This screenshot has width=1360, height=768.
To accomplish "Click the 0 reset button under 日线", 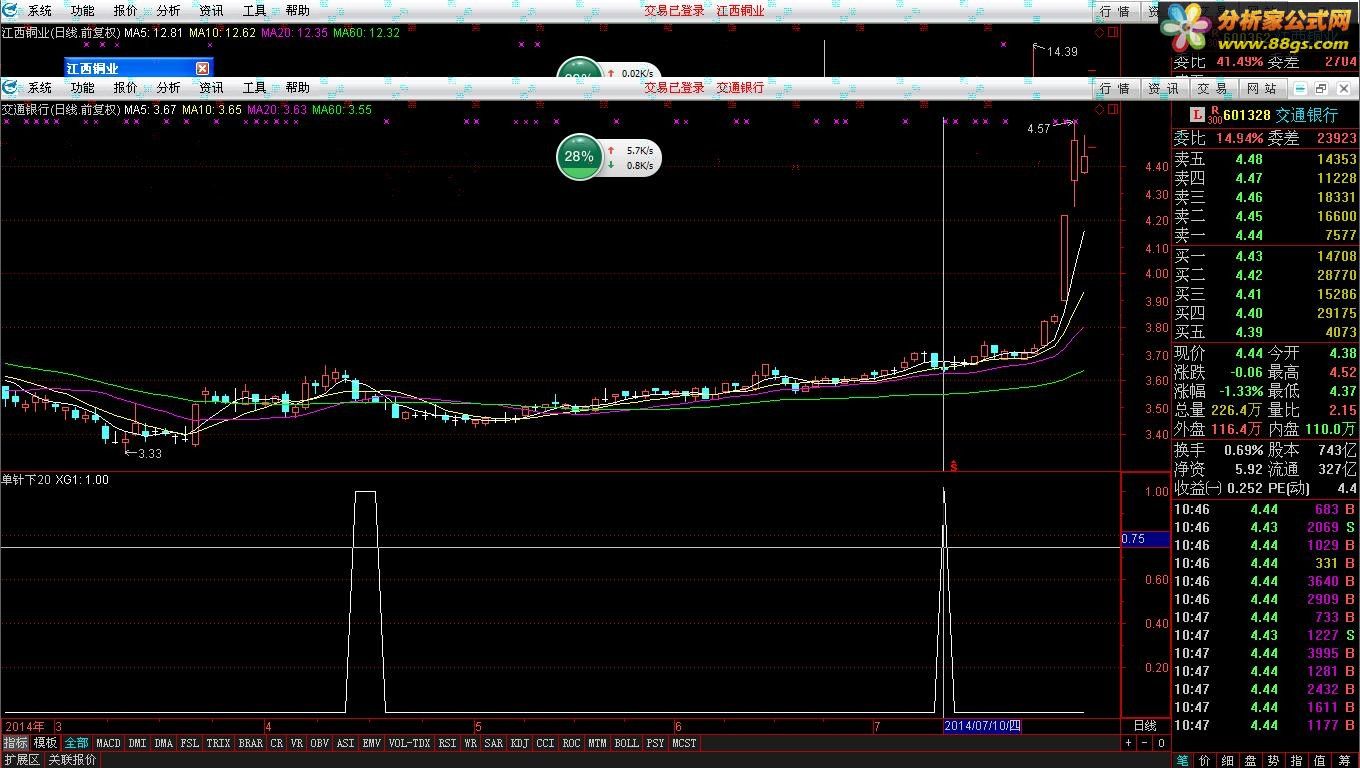I will [1161, 743].
